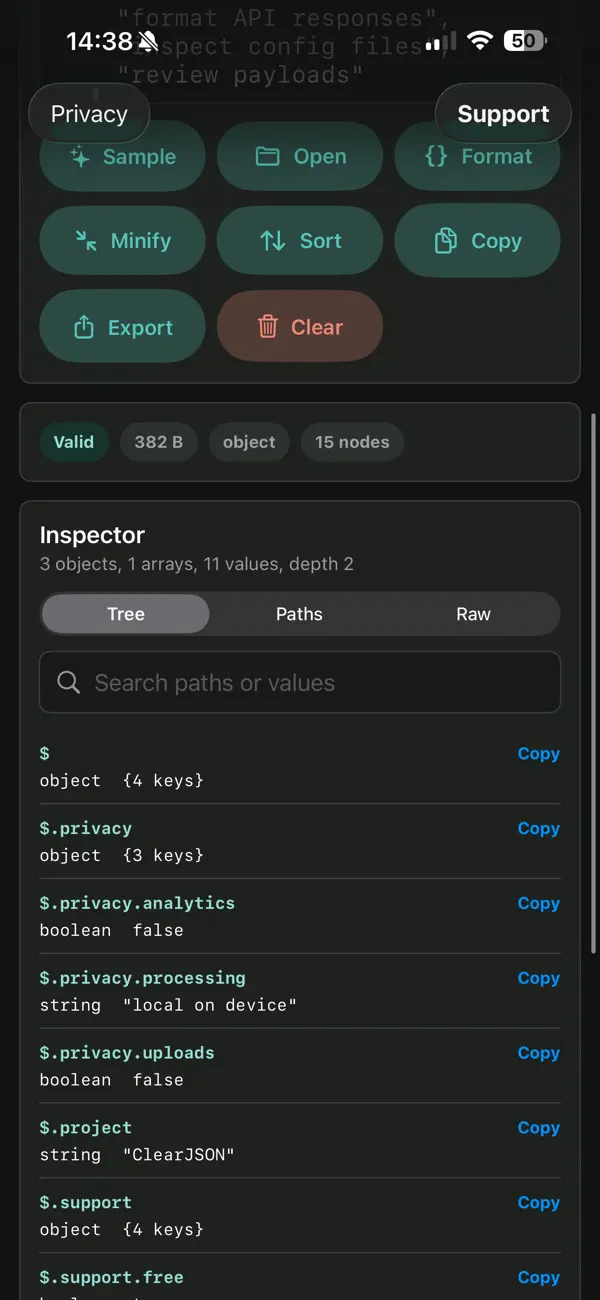
Task: Tap the Minify button label
Action: 141,241
